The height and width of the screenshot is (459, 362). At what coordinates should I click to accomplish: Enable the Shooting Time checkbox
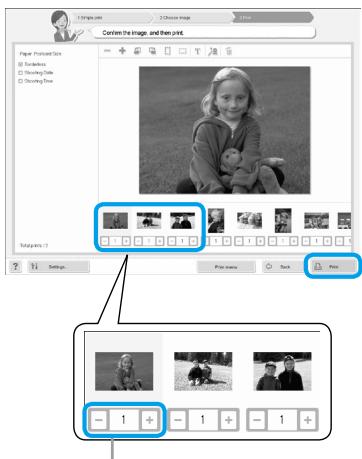(21, 81)
